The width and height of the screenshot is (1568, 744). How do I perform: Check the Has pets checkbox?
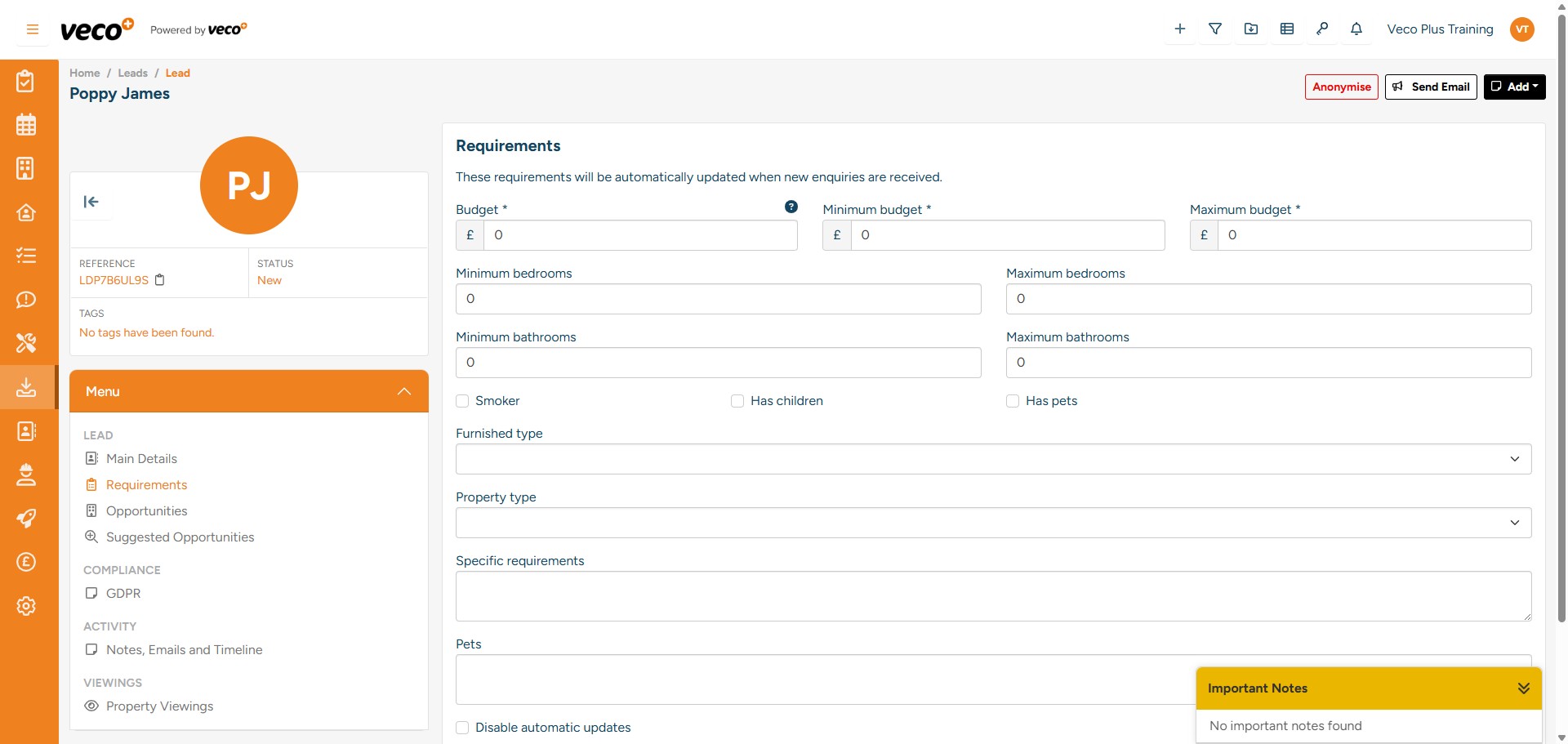tap(1013, 401)
